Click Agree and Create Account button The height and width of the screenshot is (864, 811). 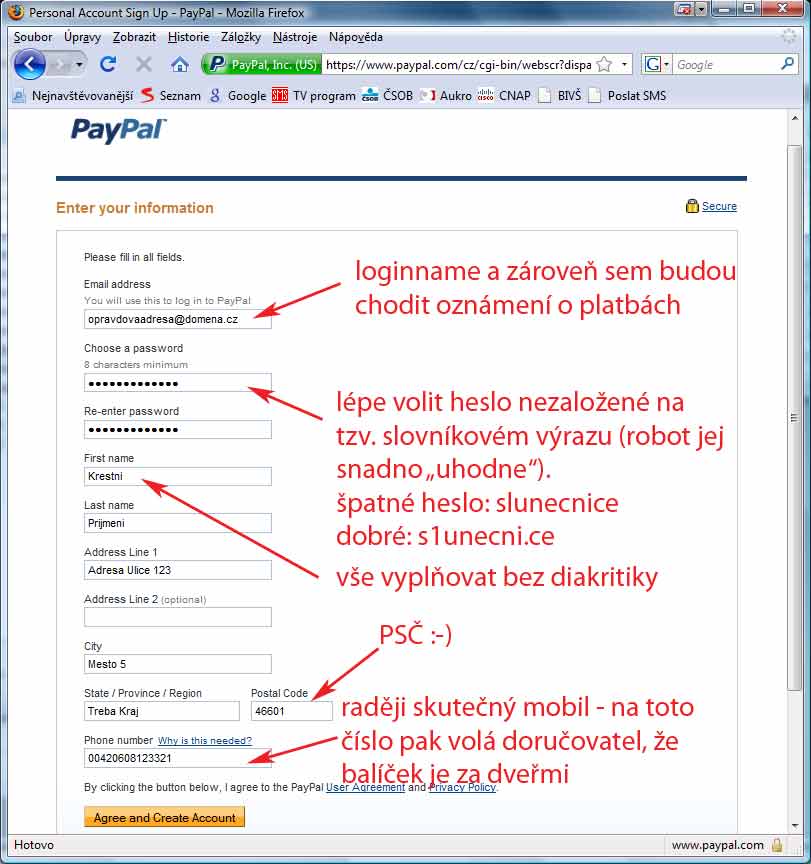point(164,818)
